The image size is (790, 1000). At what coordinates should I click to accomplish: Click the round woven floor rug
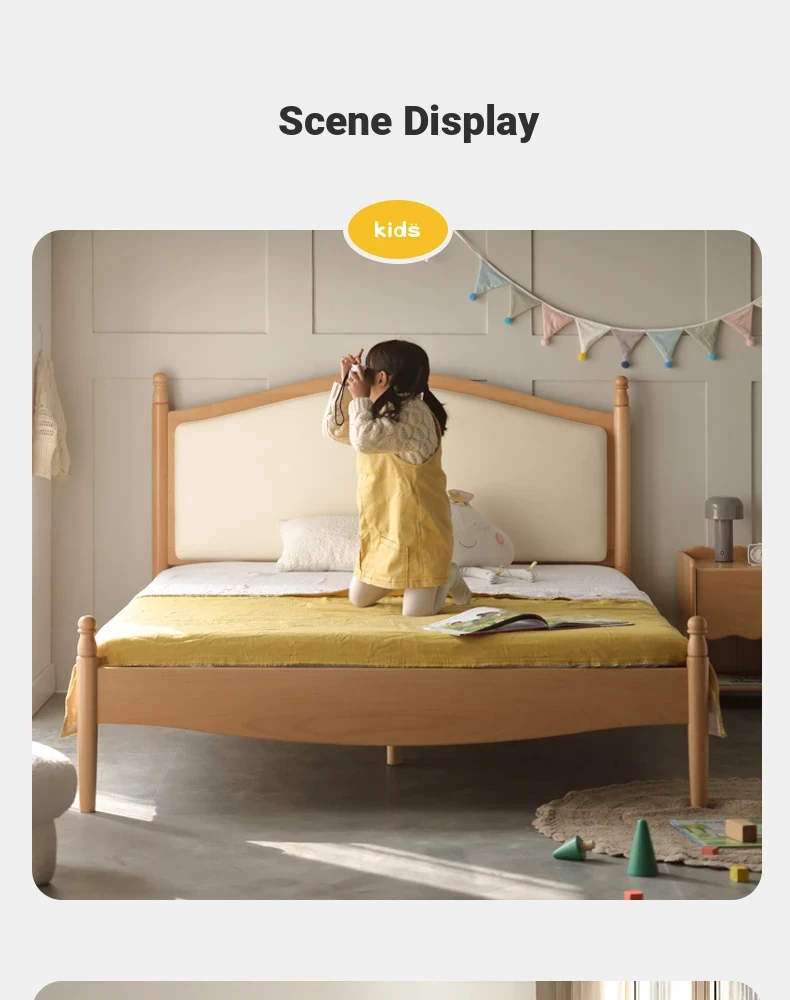click(648, 822)
